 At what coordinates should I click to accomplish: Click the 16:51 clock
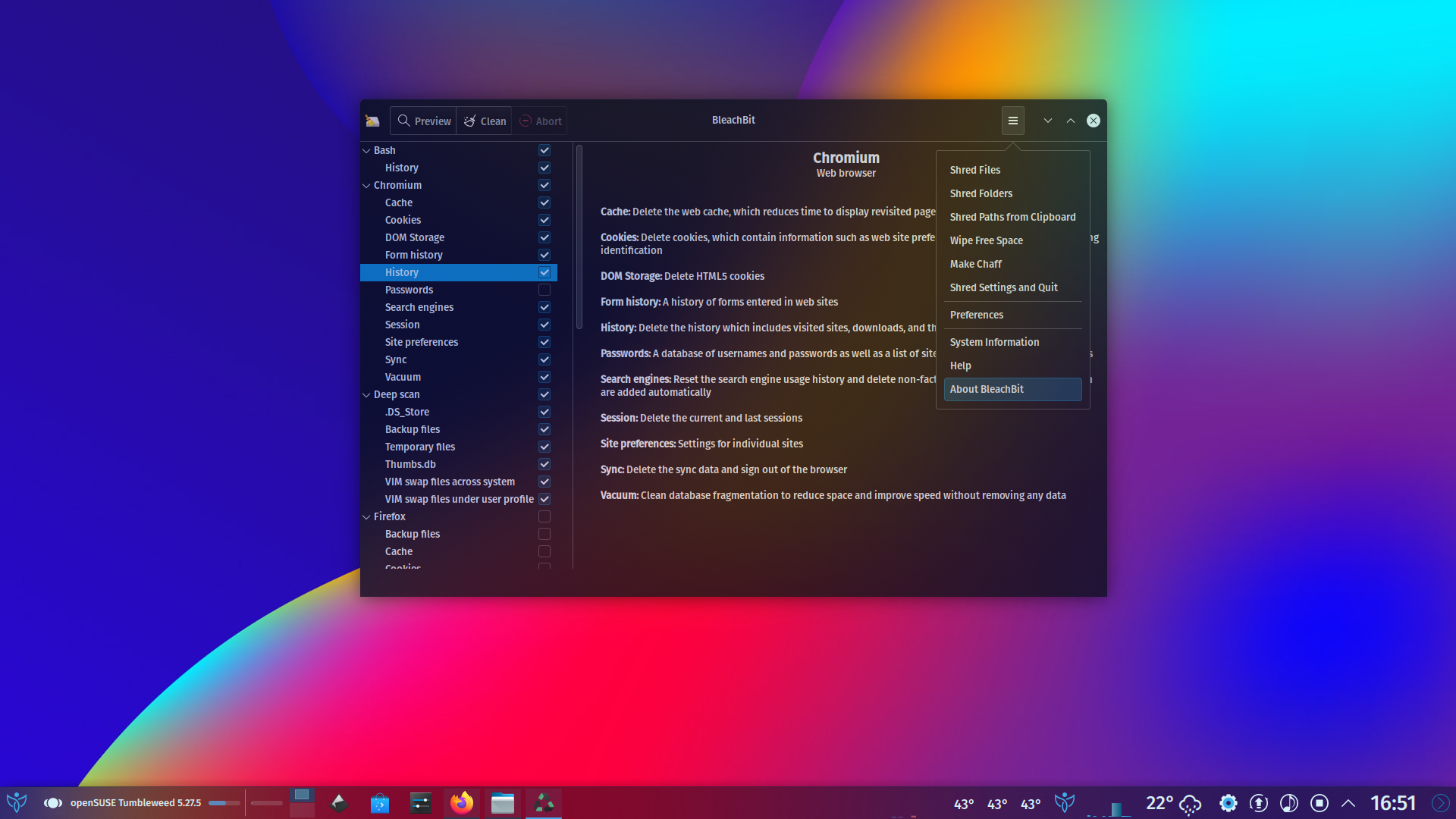tap(1393, 803)
